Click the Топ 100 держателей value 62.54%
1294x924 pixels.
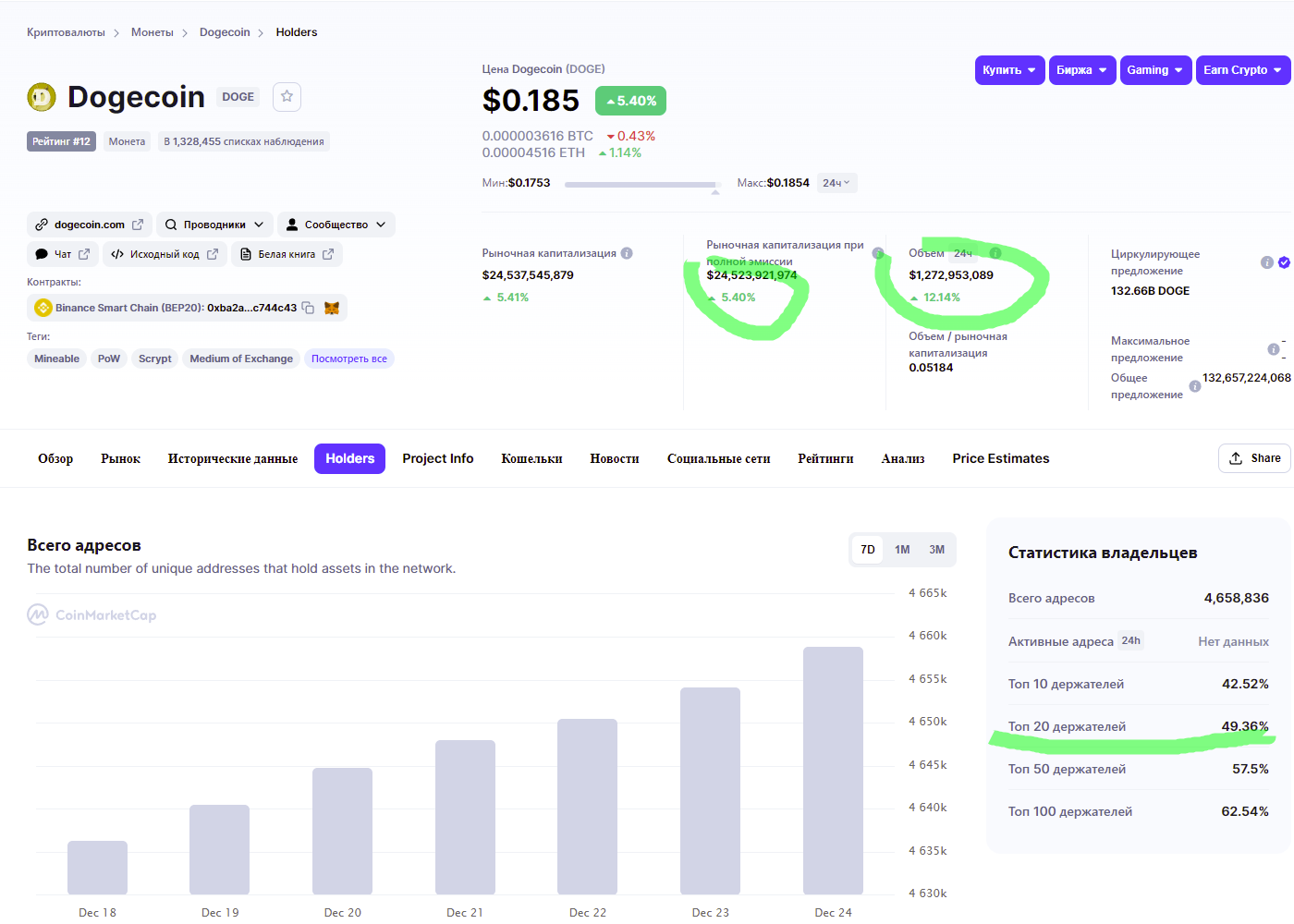point(1245,811)
